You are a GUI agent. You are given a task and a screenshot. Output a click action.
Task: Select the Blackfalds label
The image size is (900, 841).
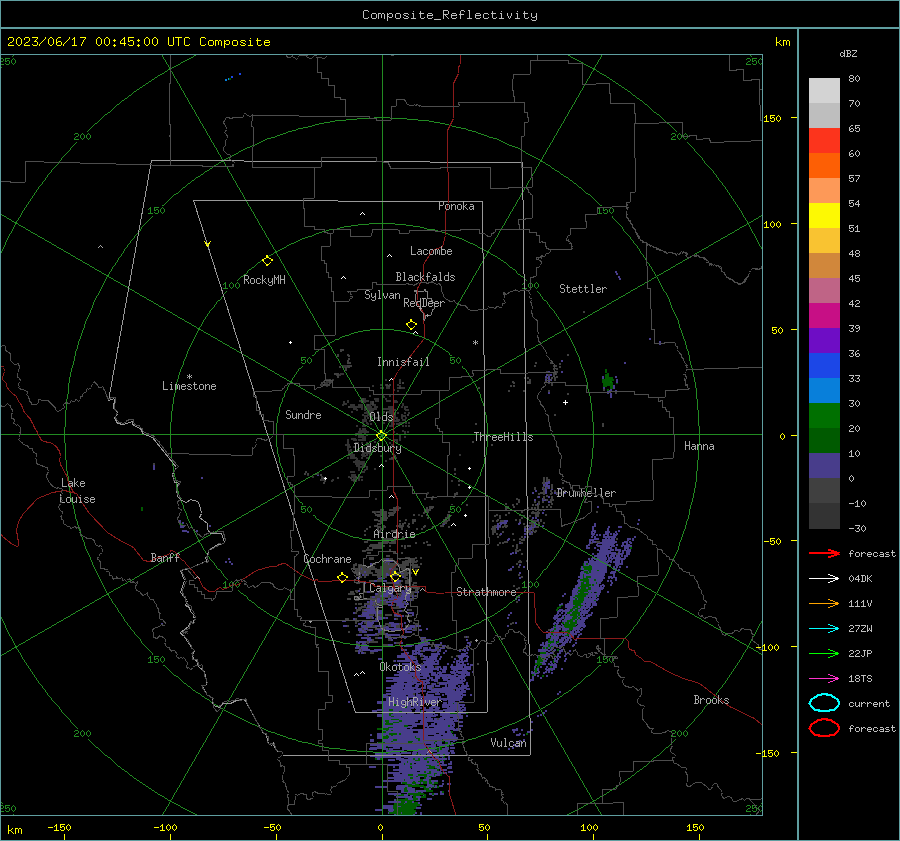pos(425,277)
